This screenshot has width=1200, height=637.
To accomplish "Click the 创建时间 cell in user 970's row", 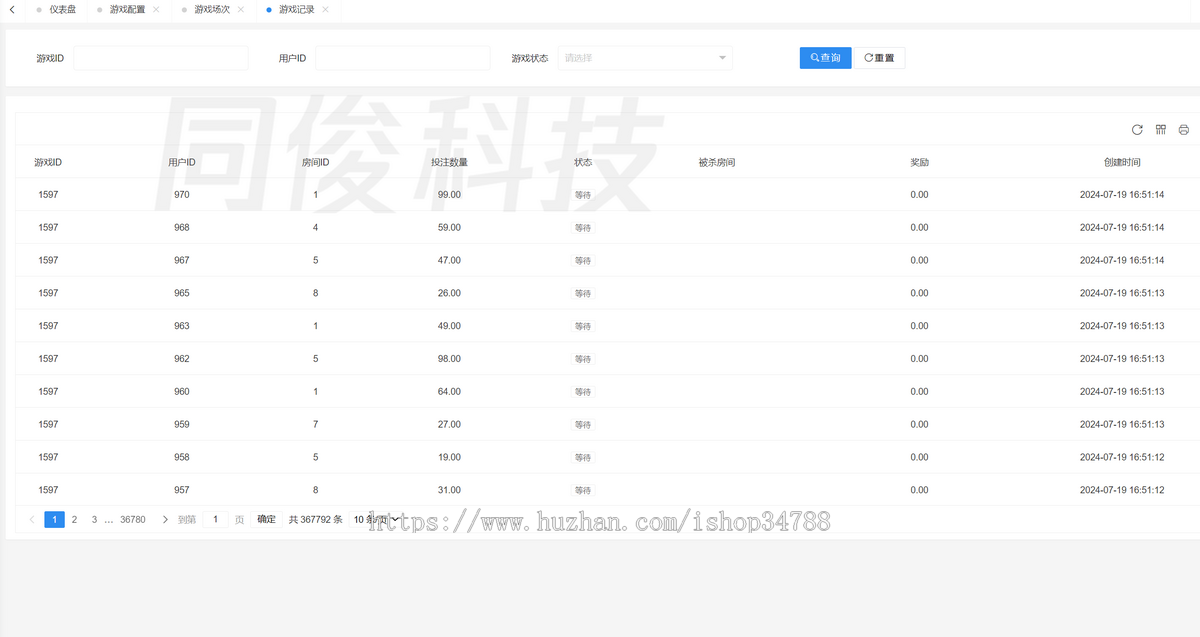I will [x=1122, y=195].
